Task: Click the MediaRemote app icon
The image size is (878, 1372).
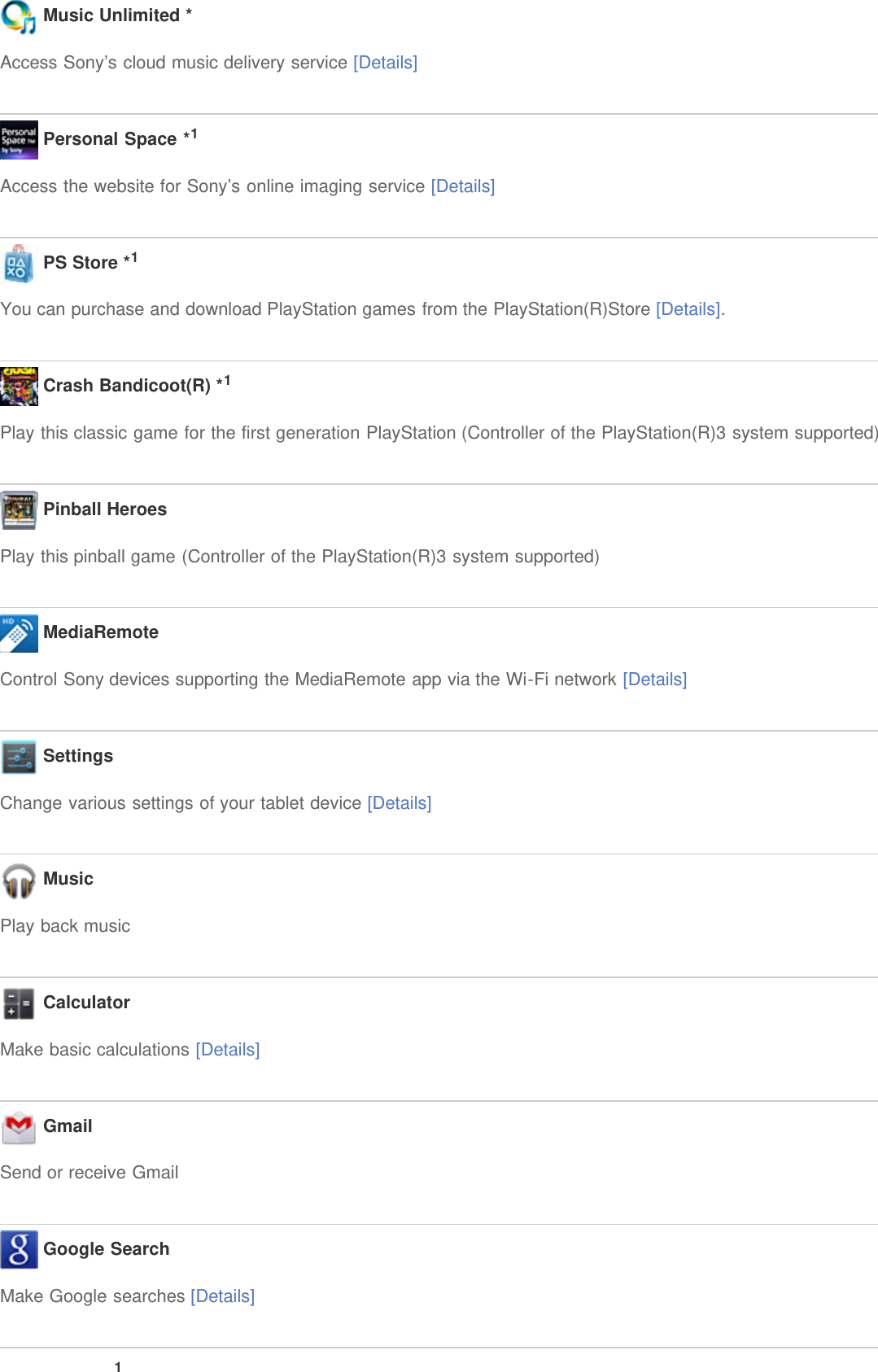Action: point(19,633)
